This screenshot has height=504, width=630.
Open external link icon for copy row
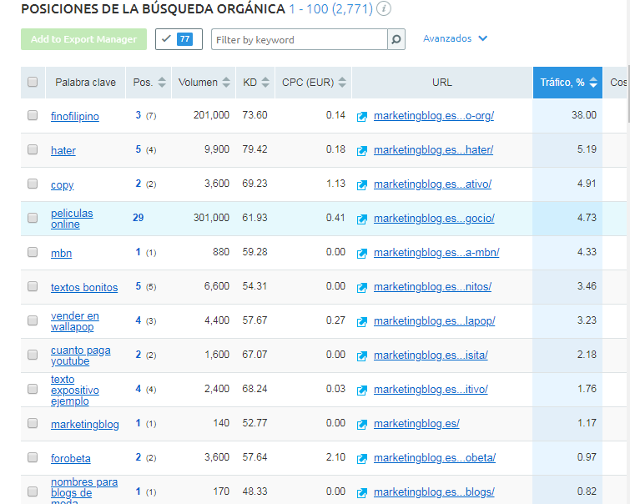(362, 185)
